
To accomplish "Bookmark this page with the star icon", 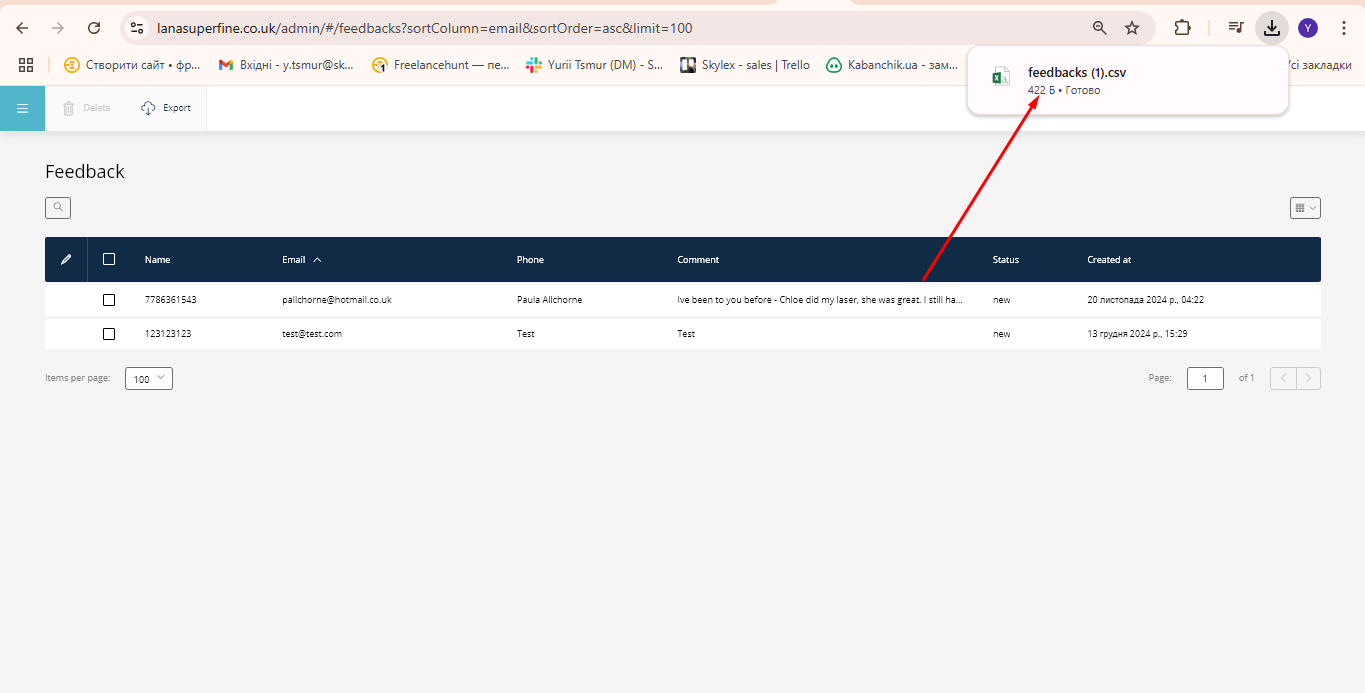I will click(1132, 28).
